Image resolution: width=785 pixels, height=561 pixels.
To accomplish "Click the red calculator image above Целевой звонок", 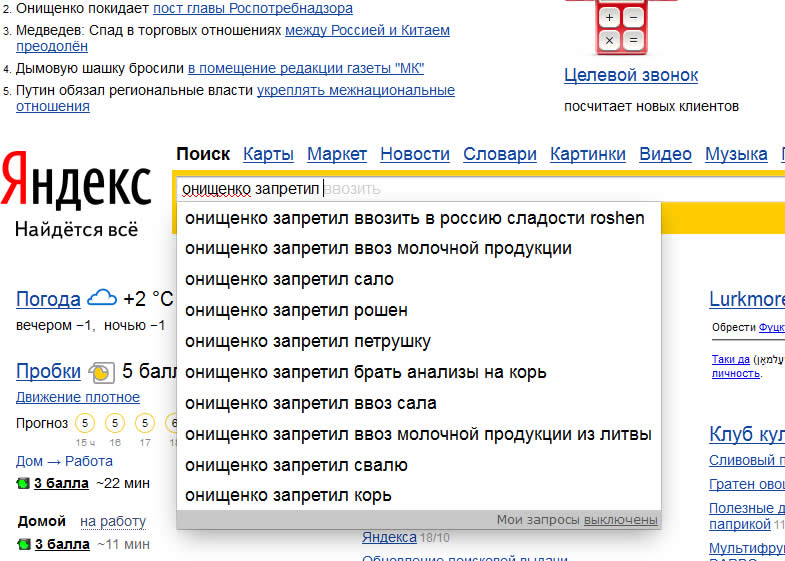I will point(620,27).
